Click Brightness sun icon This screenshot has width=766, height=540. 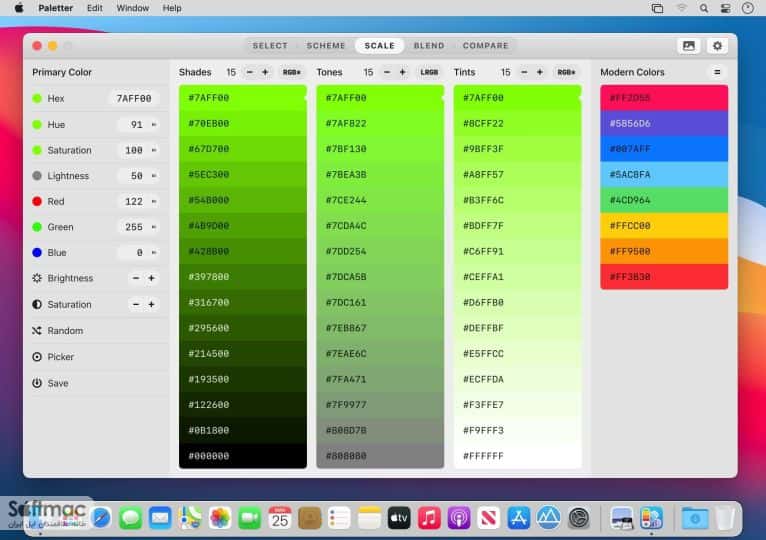click(37, 278)
